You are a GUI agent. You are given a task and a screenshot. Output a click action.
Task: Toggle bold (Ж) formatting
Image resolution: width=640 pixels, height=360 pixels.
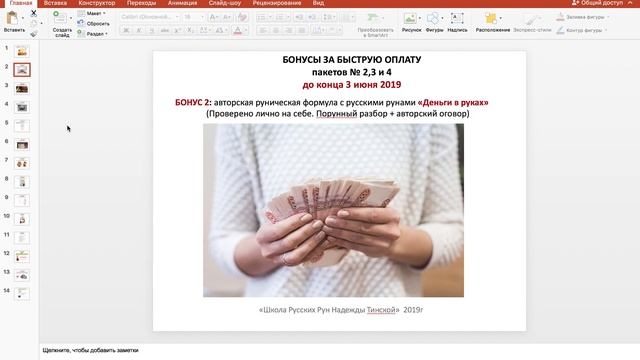[x=126, y=31]
